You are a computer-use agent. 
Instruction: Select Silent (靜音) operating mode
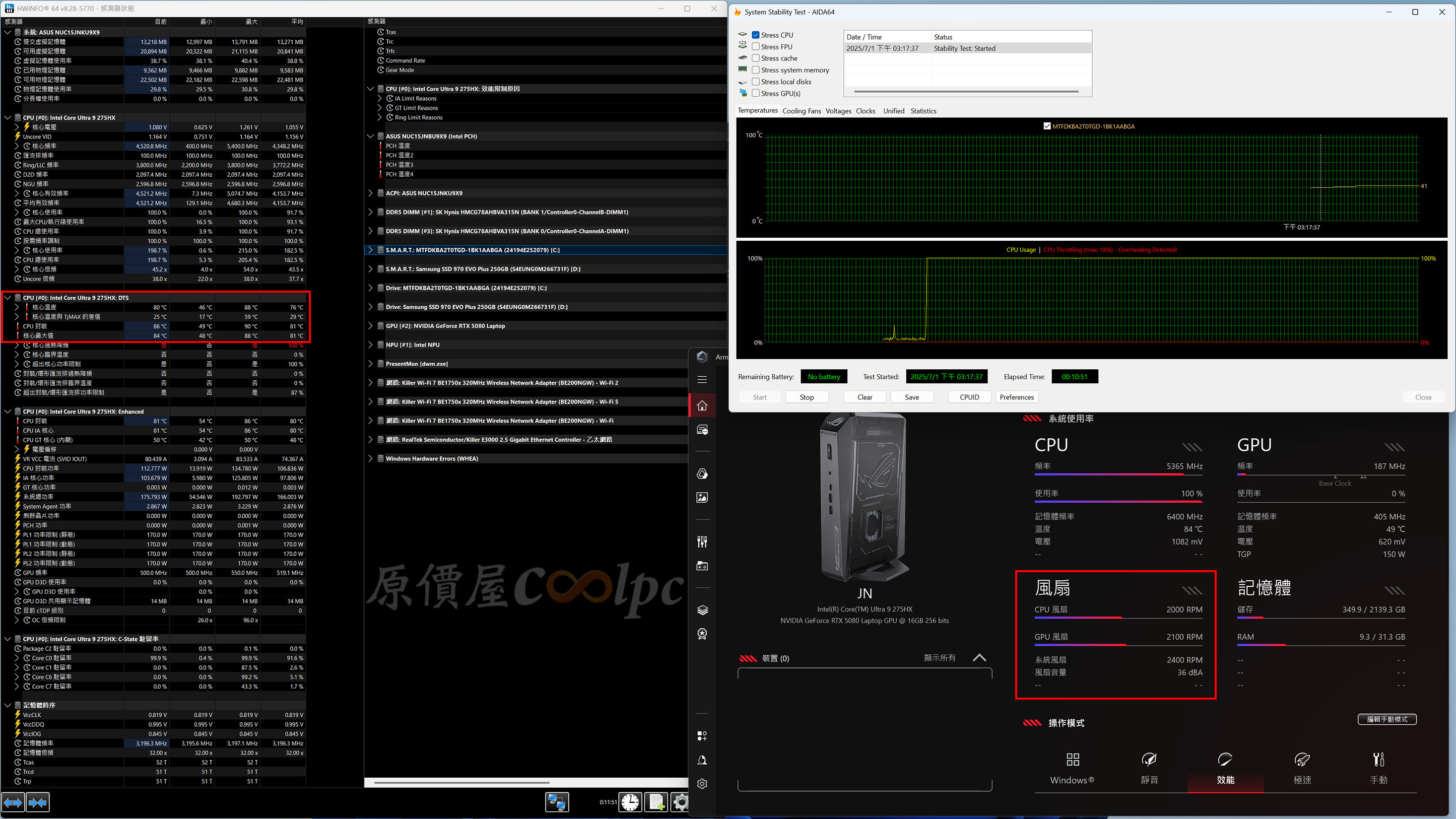click(1149, 769)
